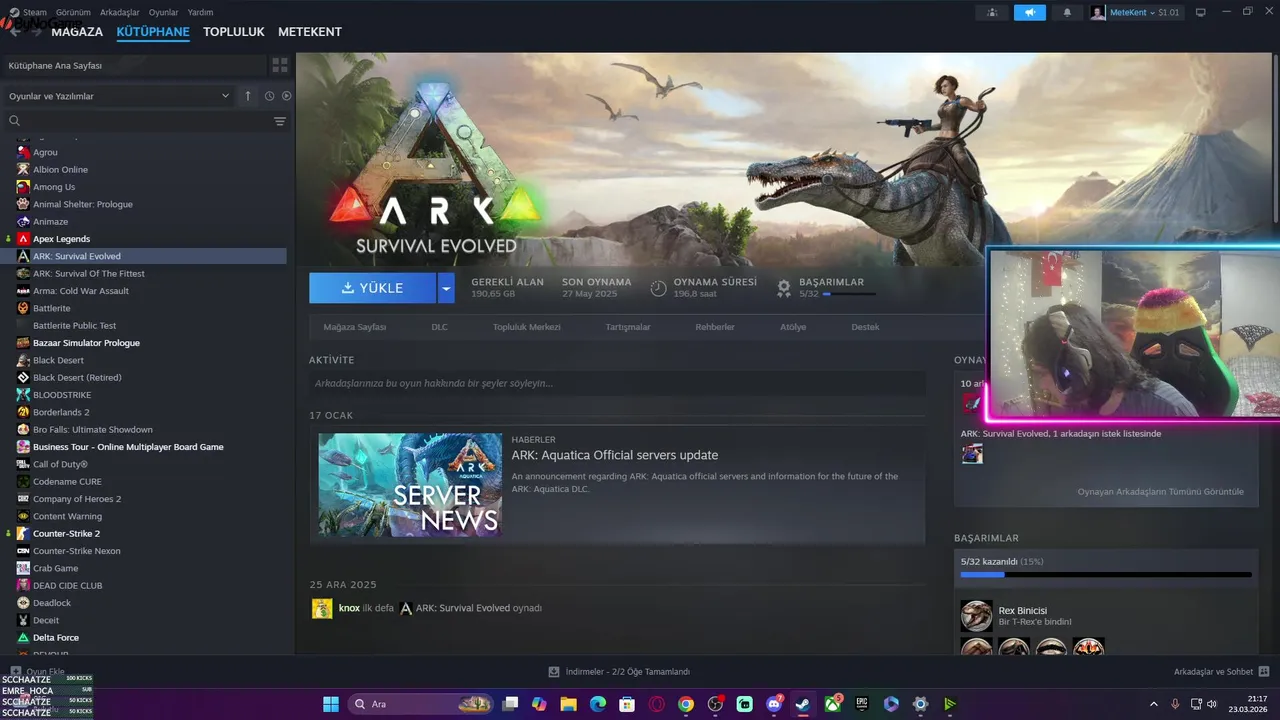This screenshot has height=720, width=1280.
Task: Open the blue announcements megaphone button
Action: pyautogui.click(x=1029, y=12)
